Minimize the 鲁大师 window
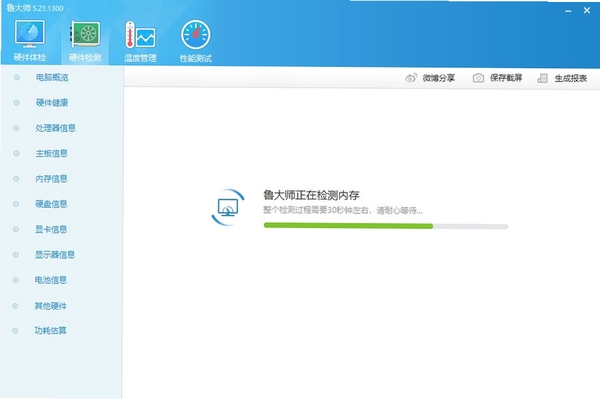Viewport: 600px width, 400px height. 568,11
